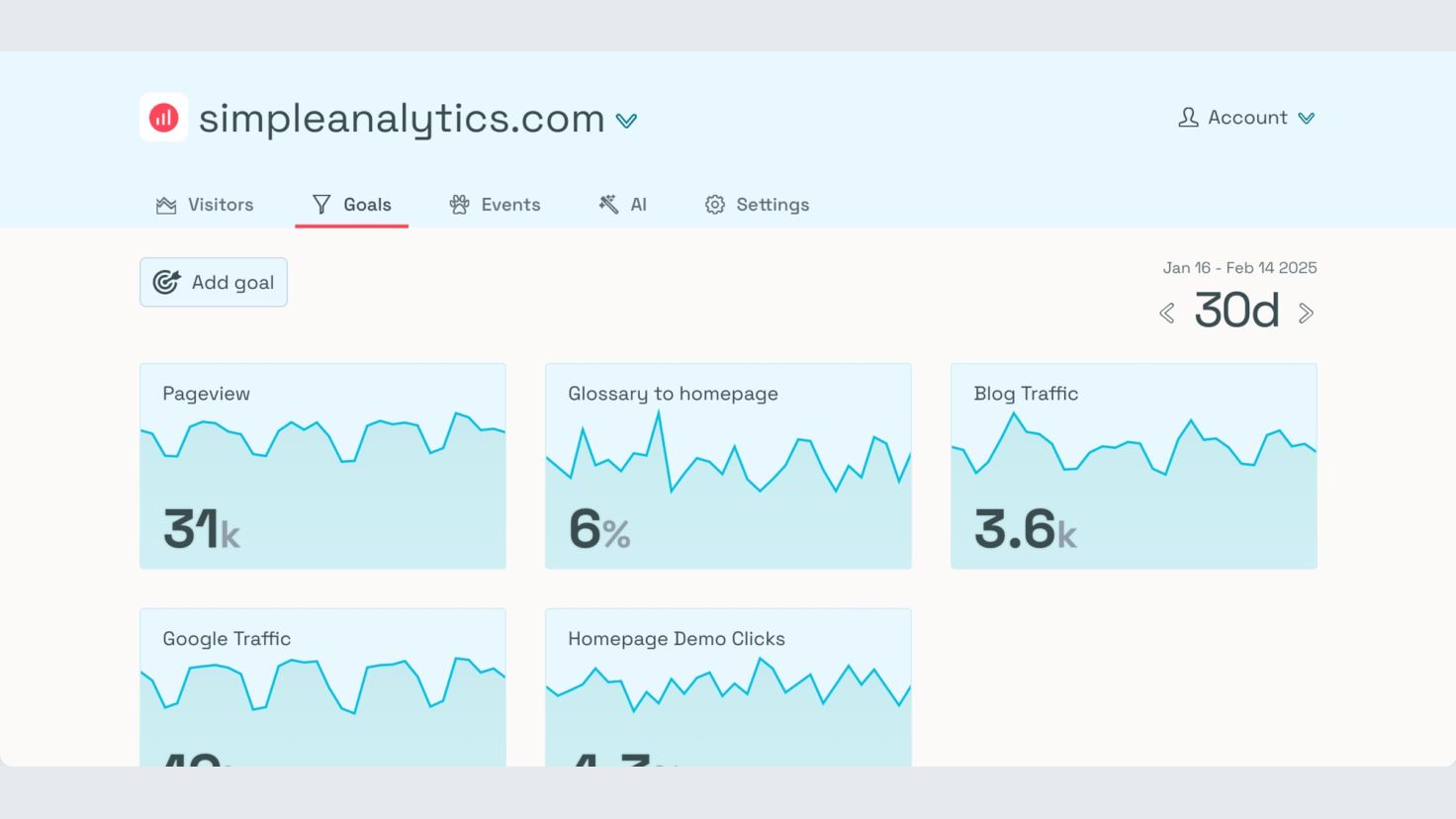Open the 30d period selector
1456x819 pixels.
point(1236,311)
